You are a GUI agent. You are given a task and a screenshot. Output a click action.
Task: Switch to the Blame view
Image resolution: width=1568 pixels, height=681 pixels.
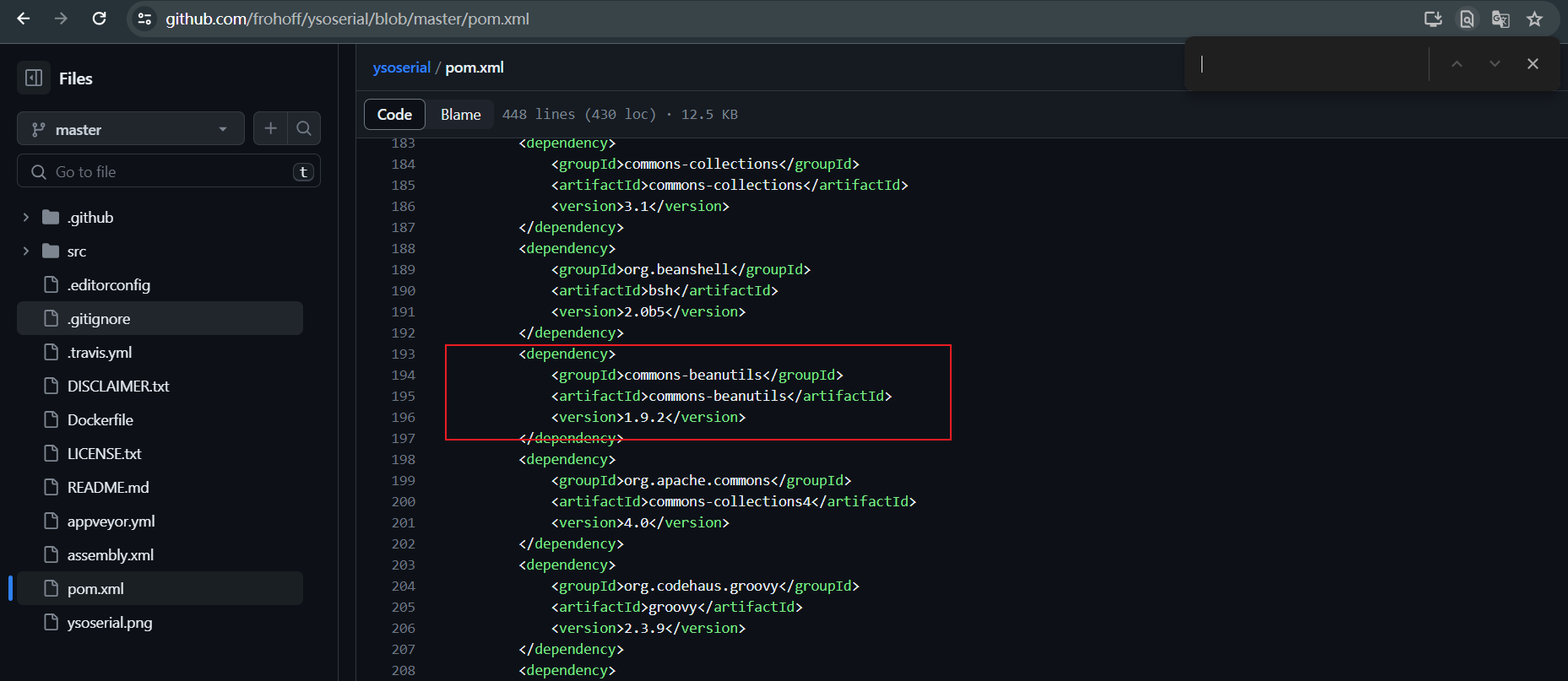[x=460, y=115]
